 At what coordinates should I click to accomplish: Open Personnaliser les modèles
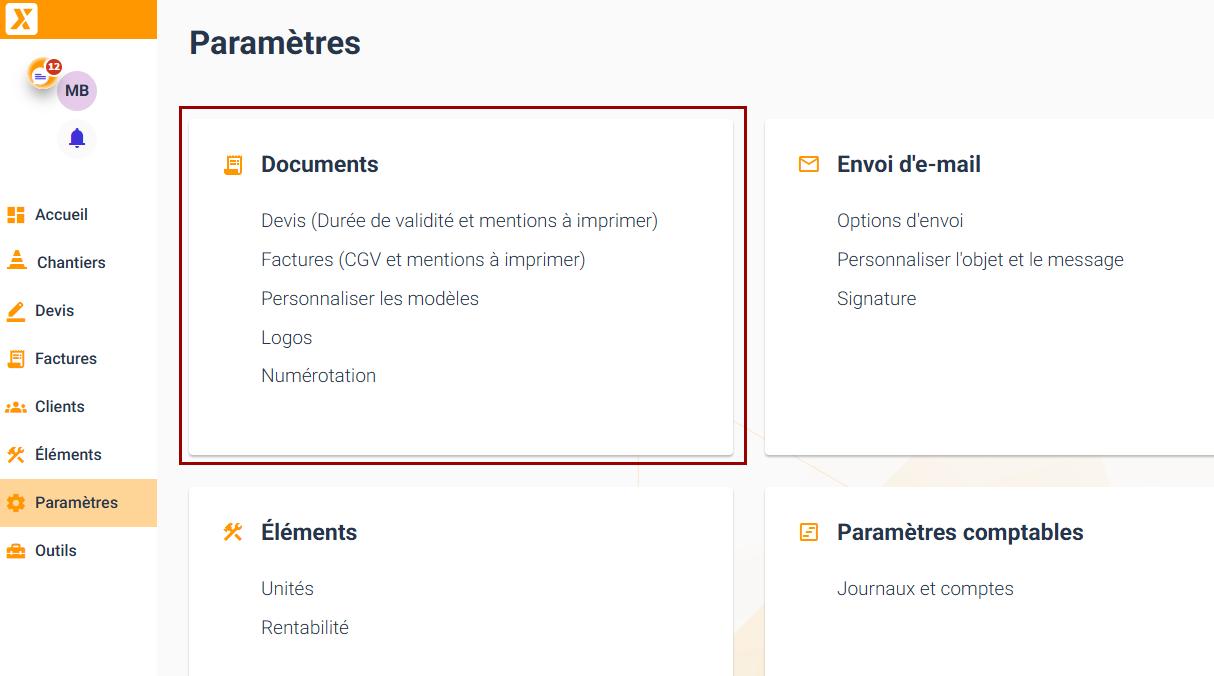point(370,298)
